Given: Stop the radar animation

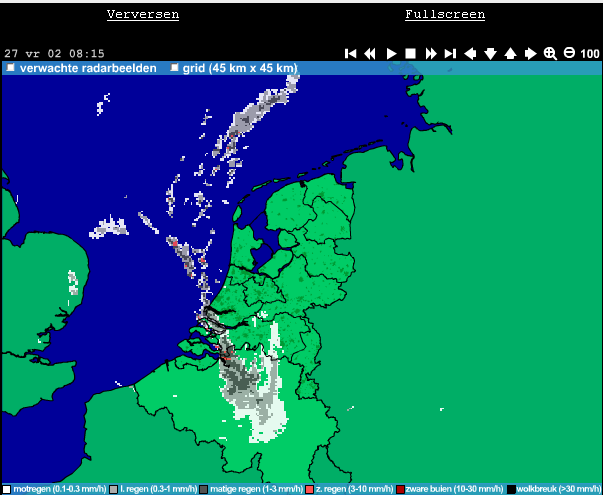Looking at the screenshot, I should coord(411,54).
